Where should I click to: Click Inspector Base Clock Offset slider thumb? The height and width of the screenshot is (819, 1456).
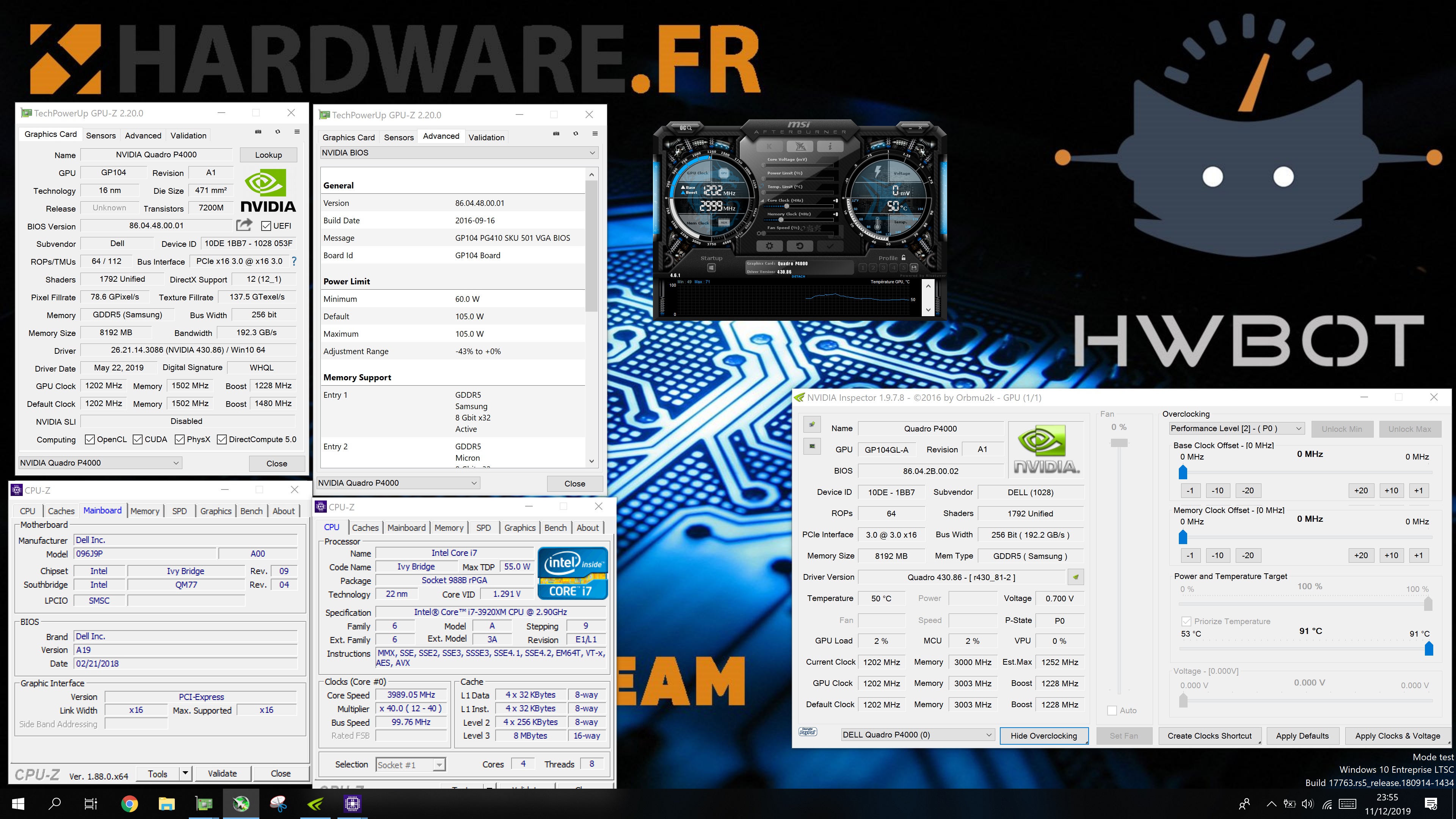coord(1183,472)
